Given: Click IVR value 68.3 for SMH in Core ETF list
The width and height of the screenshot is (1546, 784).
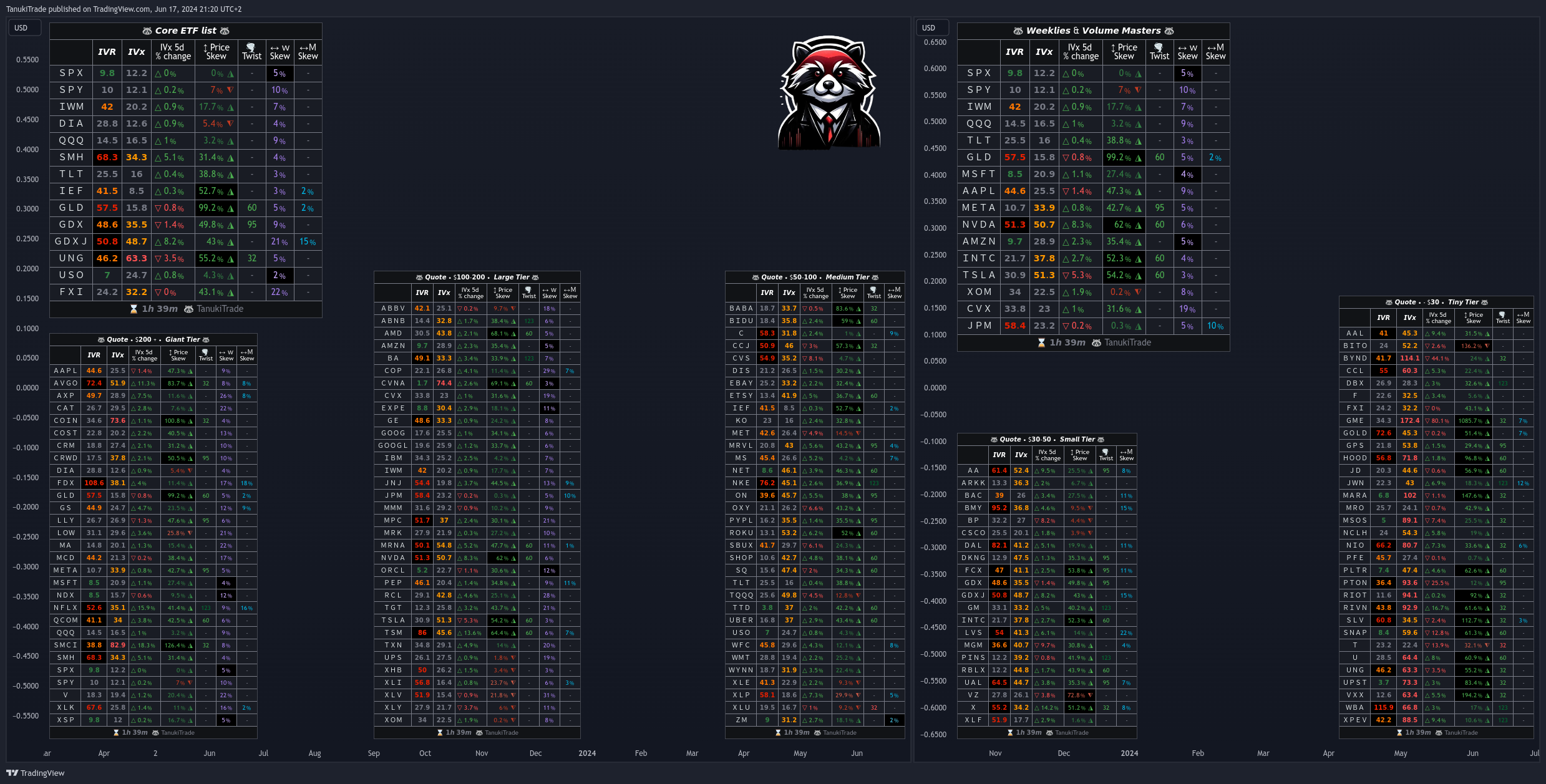Looking at the screenshot, I should (107, 157).
